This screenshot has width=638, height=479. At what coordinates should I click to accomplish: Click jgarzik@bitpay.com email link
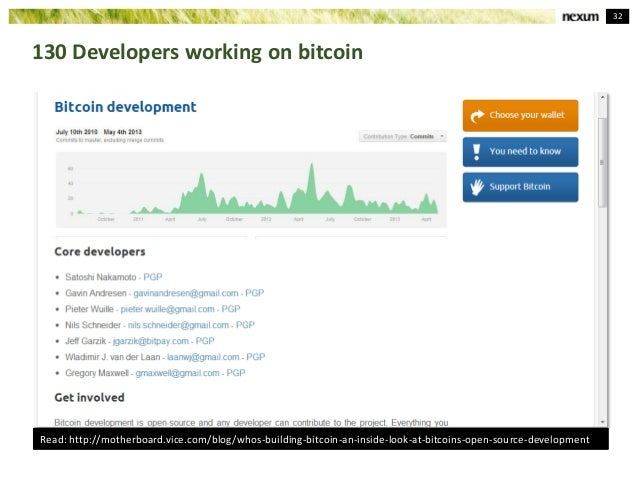point(151,341)
